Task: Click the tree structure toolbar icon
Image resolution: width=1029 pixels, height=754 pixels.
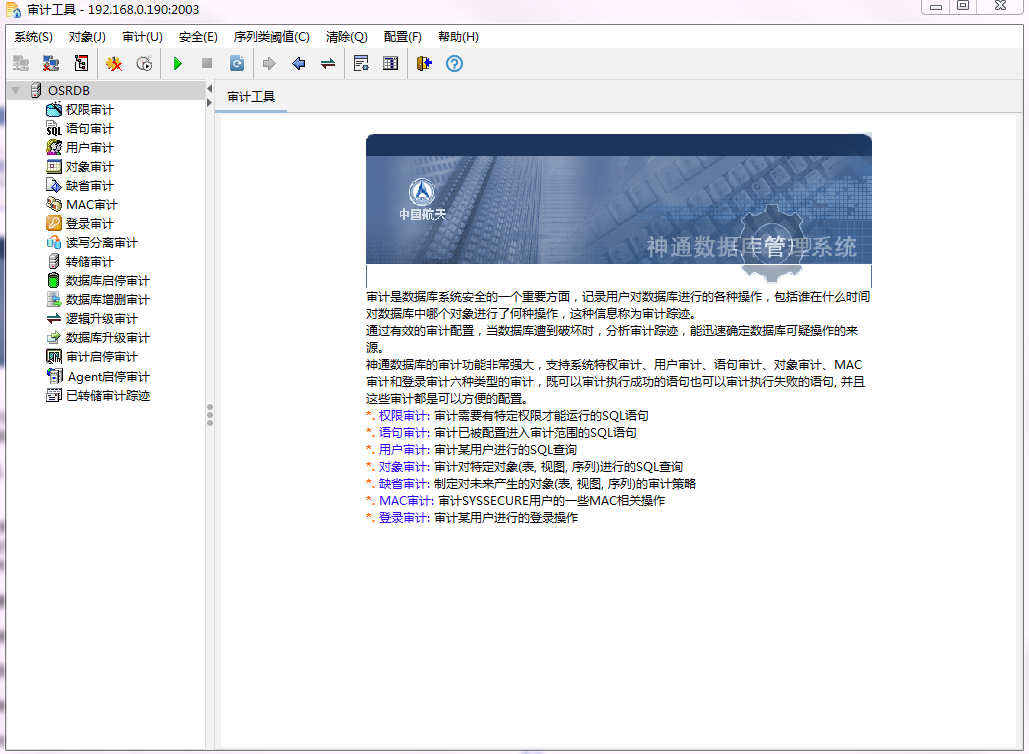Action: click(81, 64)
